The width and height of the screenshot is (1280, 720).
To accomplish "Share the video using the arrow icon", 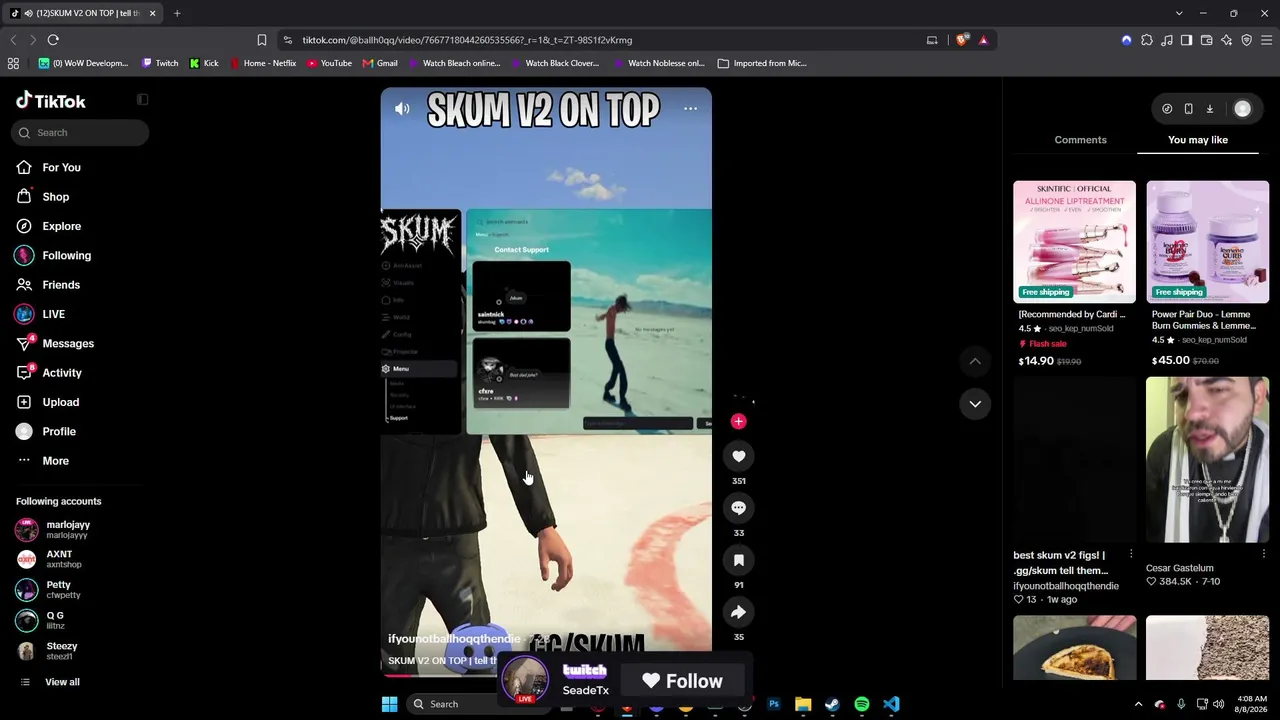I will (x=739, y=612).
